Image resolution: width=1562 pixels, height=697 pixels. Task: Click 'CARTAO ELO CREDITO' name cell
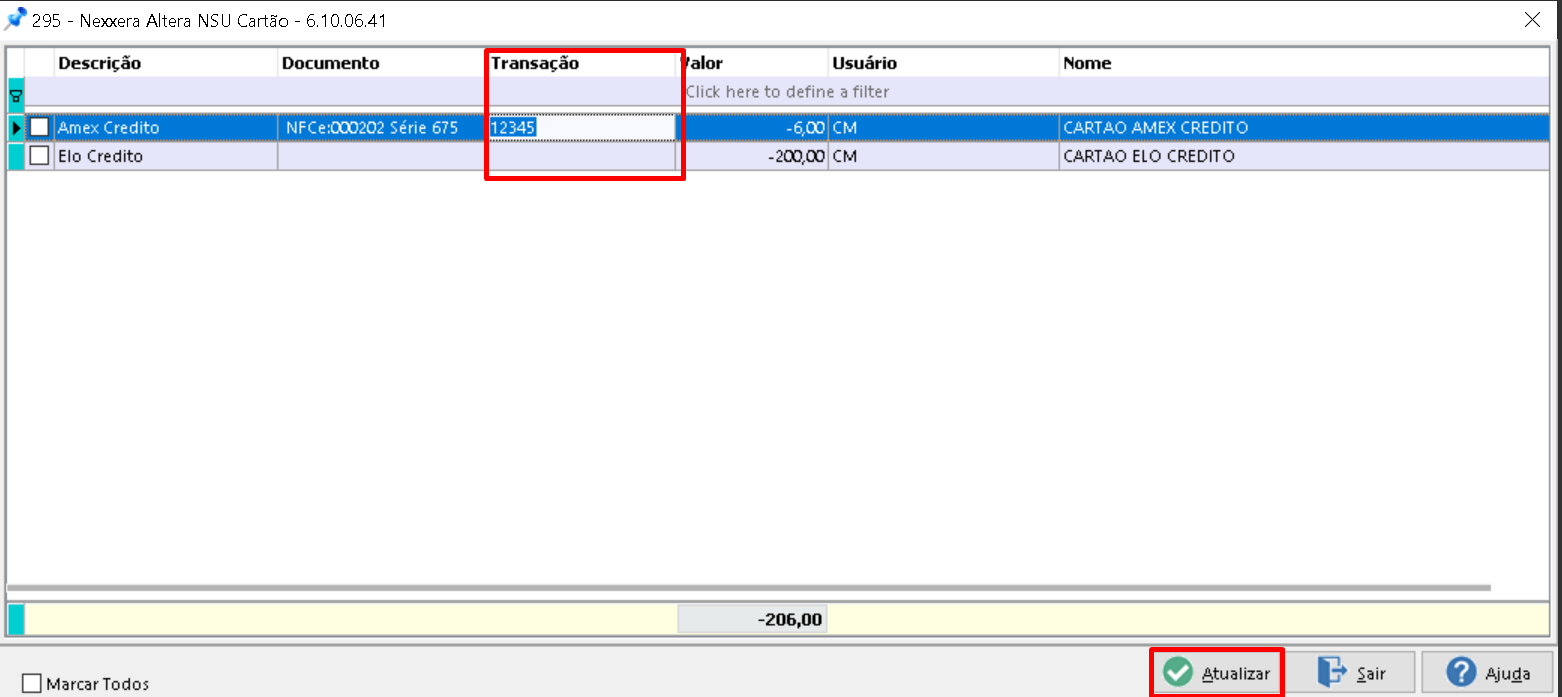(x=1304, y=157)
